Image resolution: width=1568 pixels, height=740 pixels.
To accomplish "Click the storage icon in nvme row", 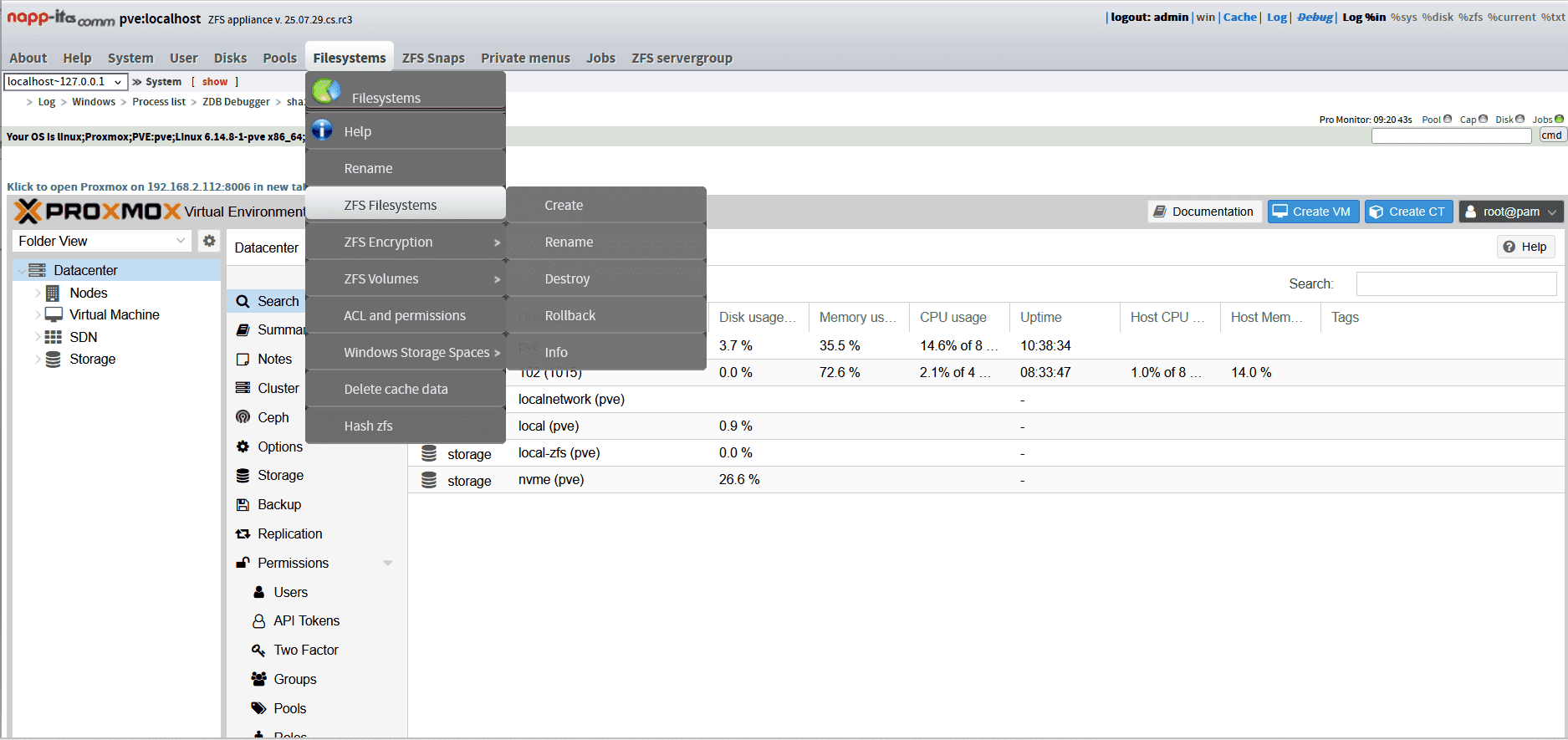I will [429, 480].
